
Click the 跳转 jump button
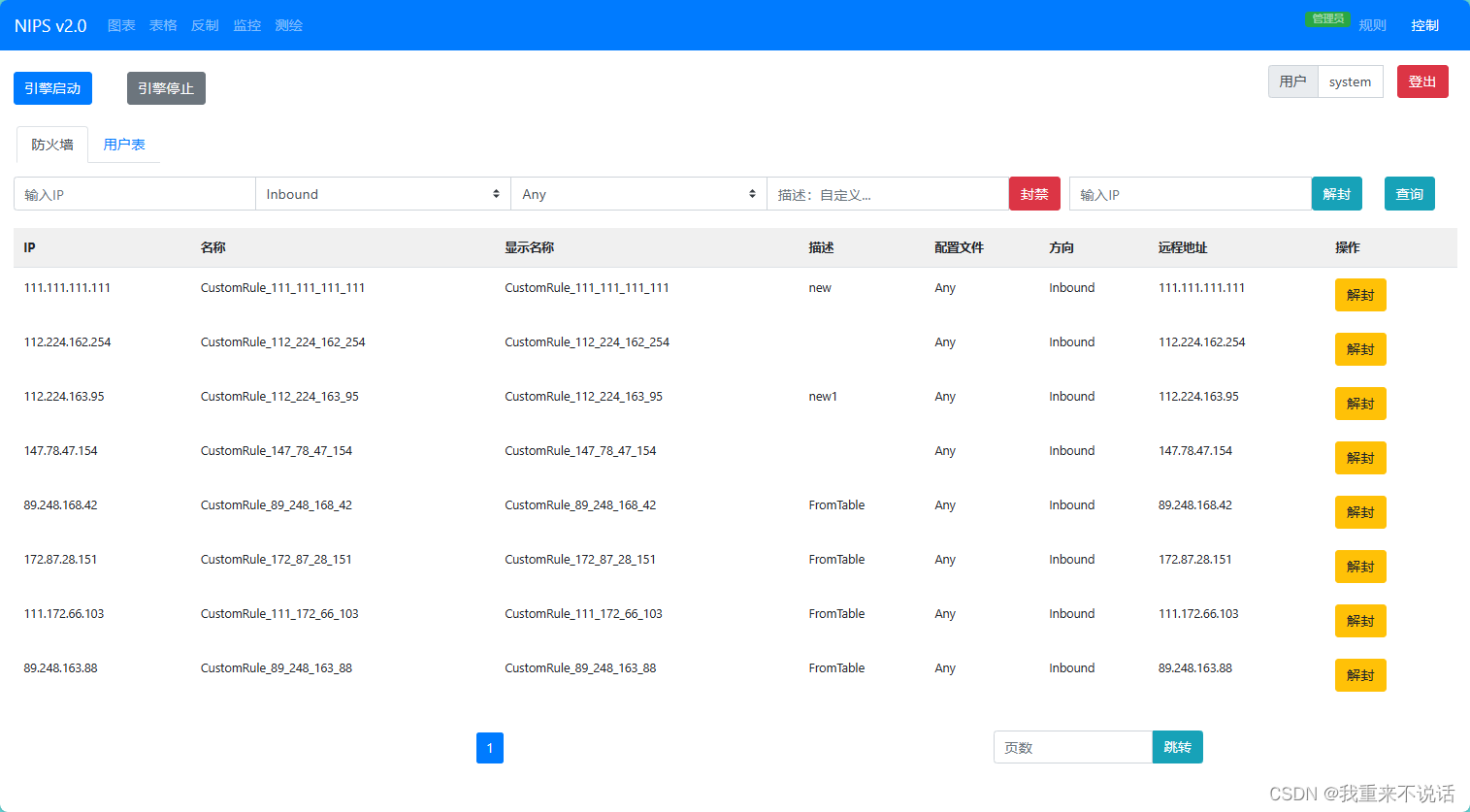(1178, 747)
